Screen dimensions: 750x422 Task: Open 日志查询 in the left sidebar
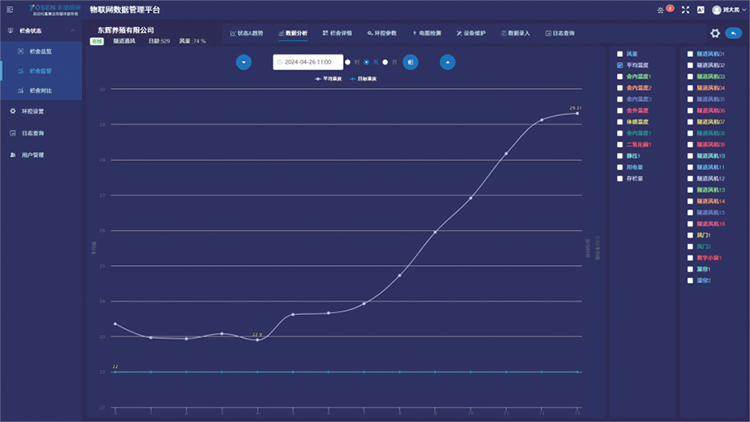[34, 133]
